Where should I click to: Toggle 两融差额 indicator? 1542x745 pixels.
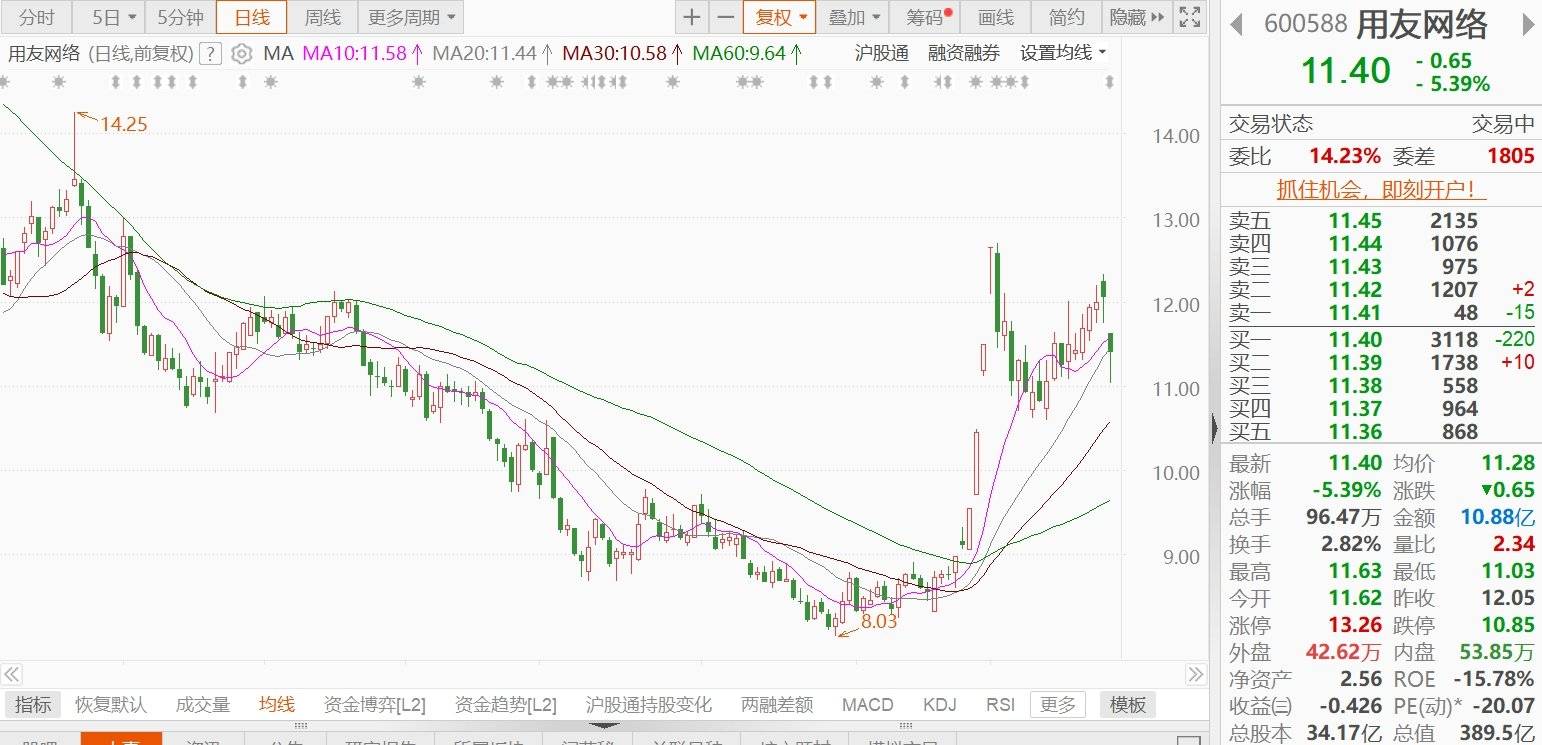tap(777, 705)
